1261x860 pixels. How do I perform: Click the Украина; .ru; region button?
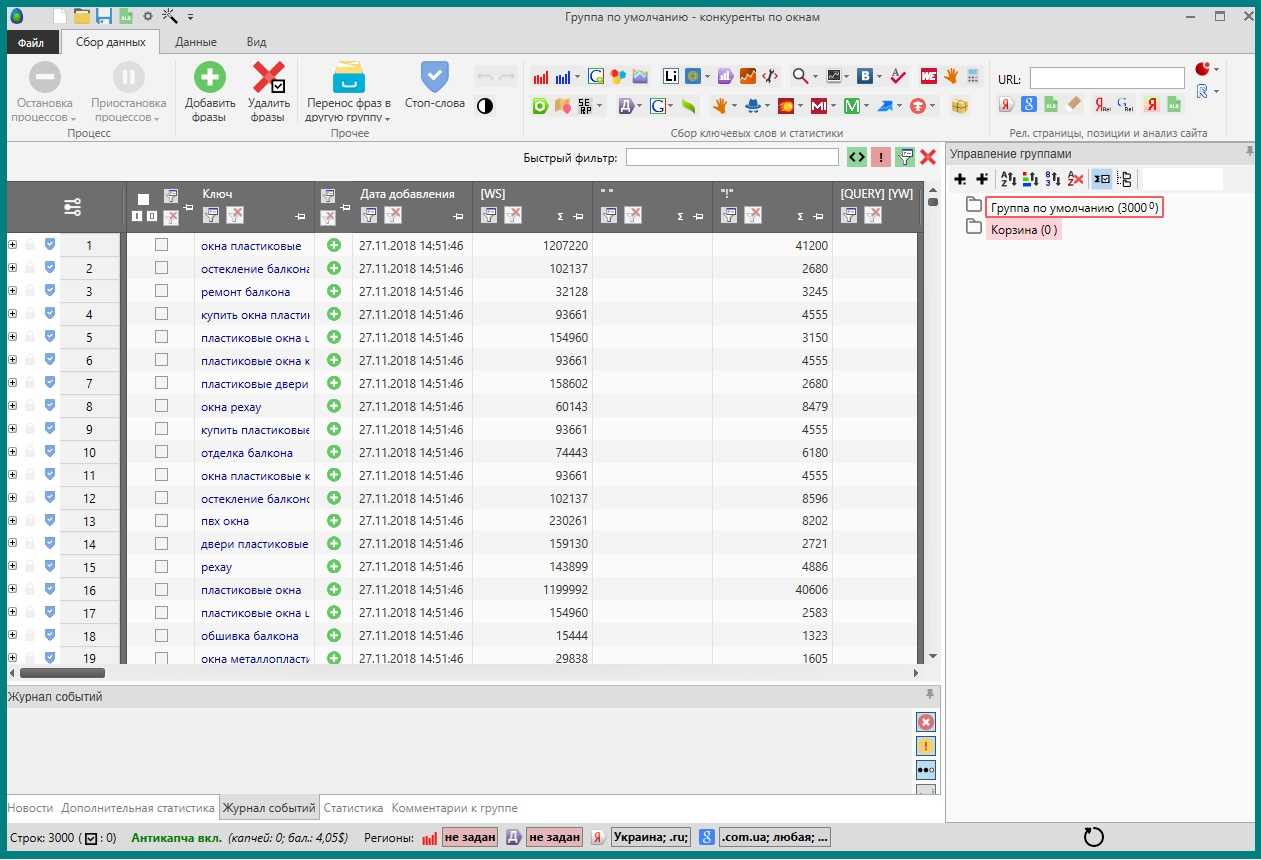[651, 838]
